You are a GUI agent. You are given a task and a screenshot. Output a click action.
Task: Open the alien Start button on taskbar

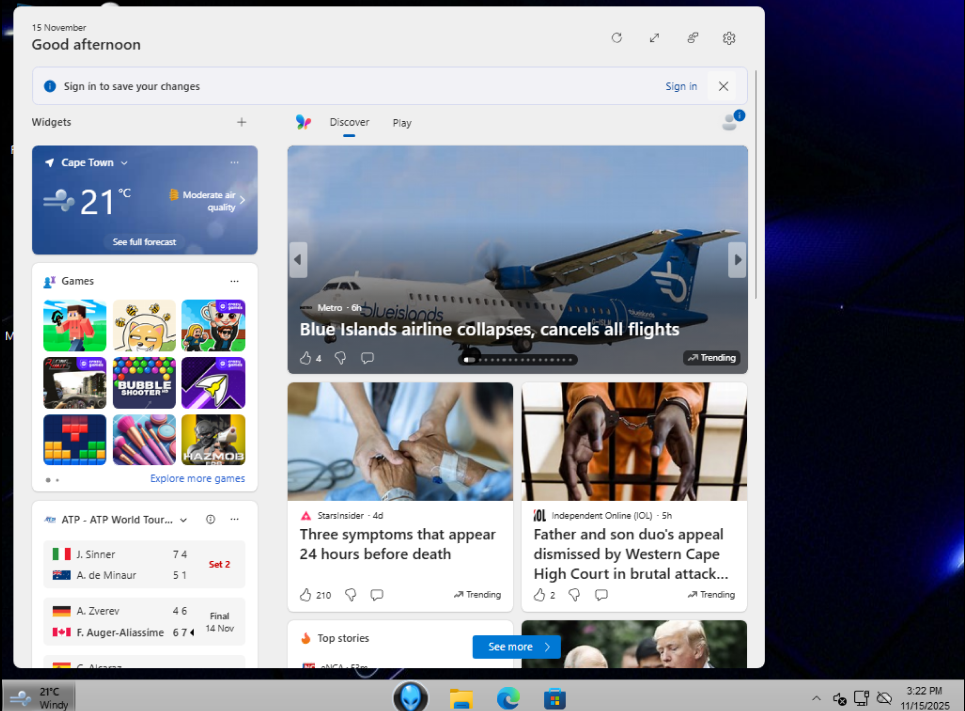tap(410, 697)
